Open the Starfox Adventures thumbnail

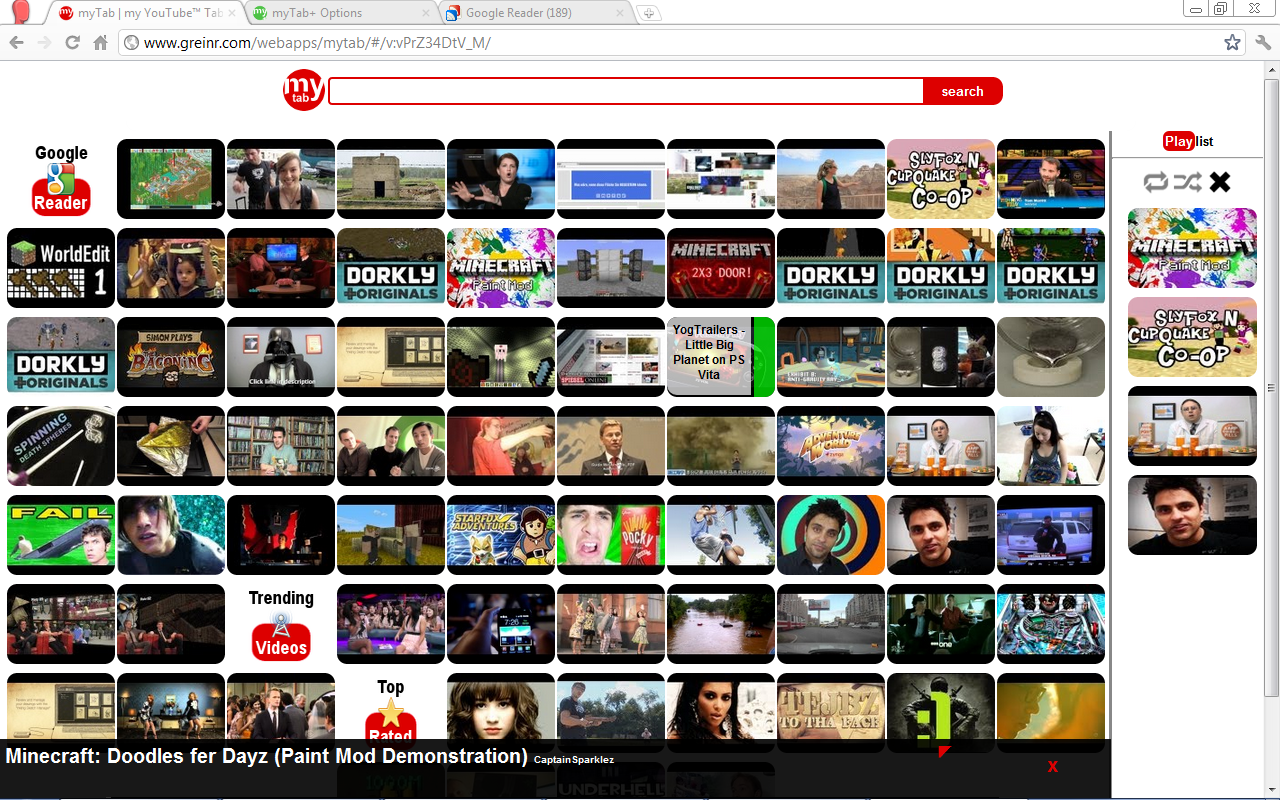pos(501,535)
